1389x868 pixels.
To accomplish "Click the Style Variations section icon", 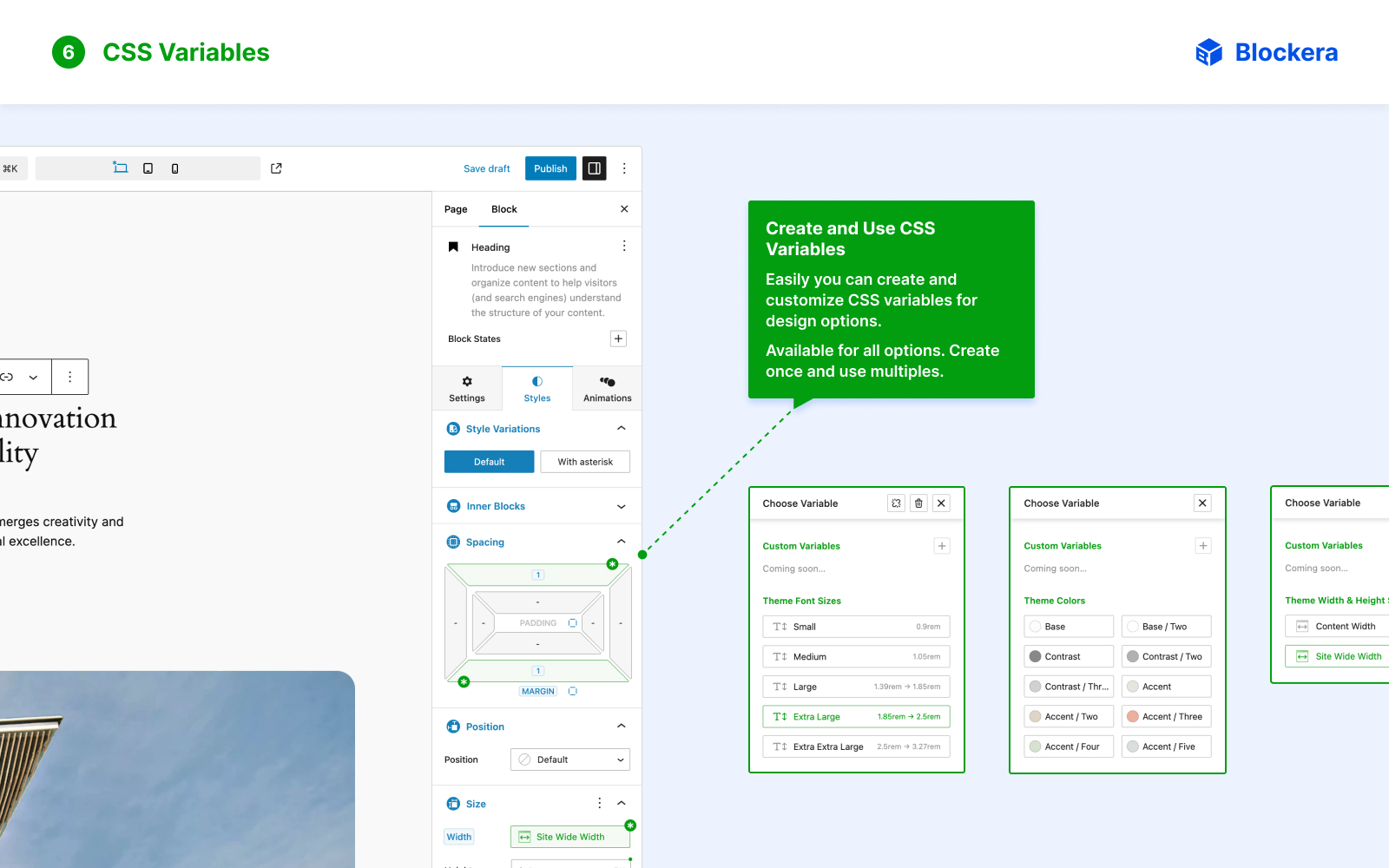I will click(x=453, y=429).
